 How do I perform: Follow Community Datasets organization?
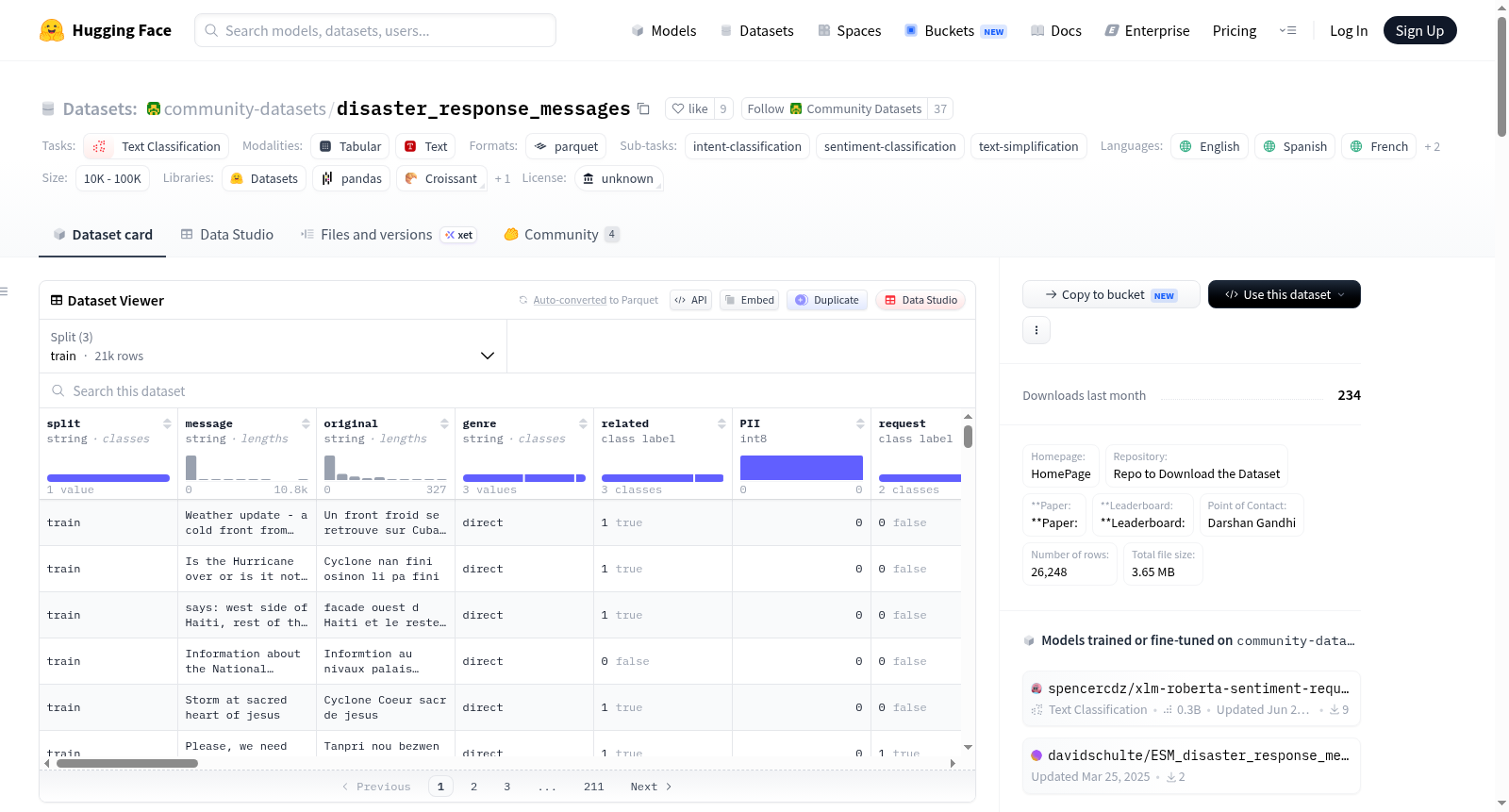(x=835, y=108)
